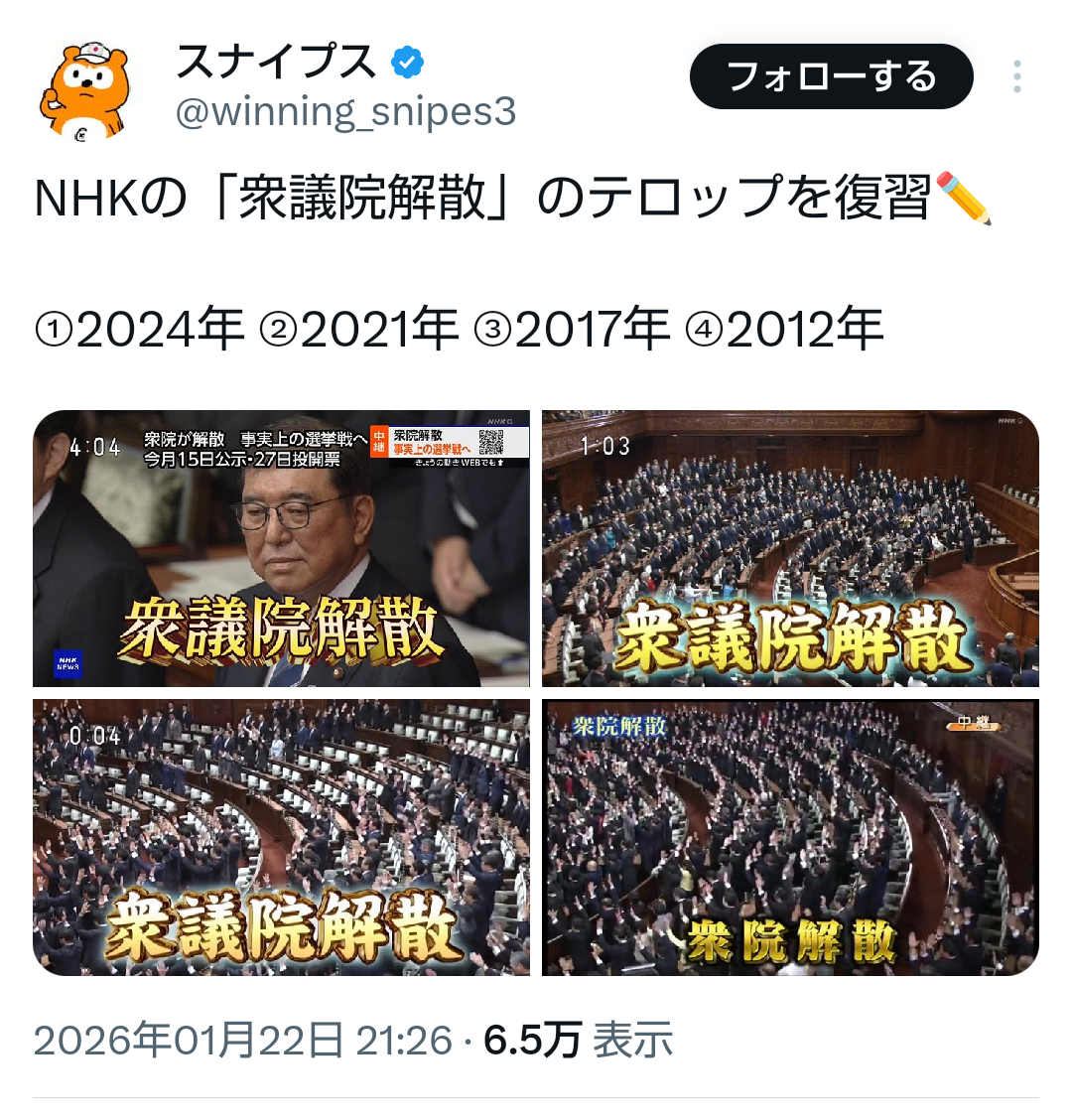
Task: Click the フォローする follow button
Action: point(832,76)
